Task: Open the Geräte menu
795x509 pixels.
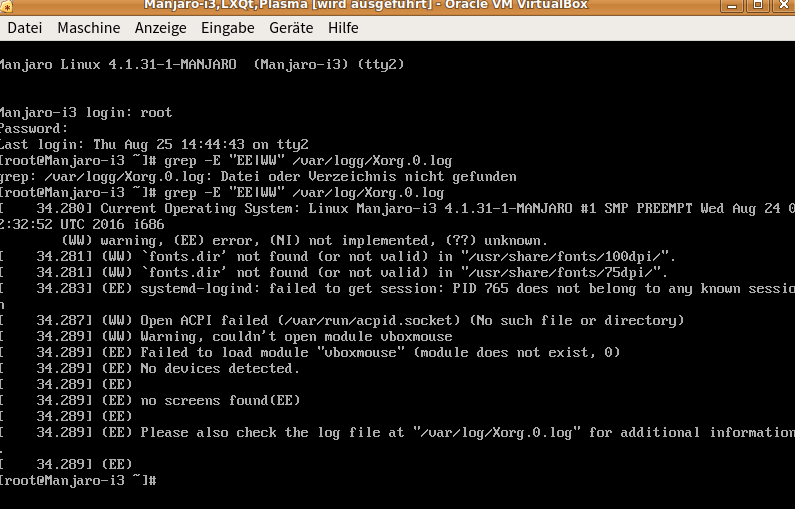Action: (291, 28)
